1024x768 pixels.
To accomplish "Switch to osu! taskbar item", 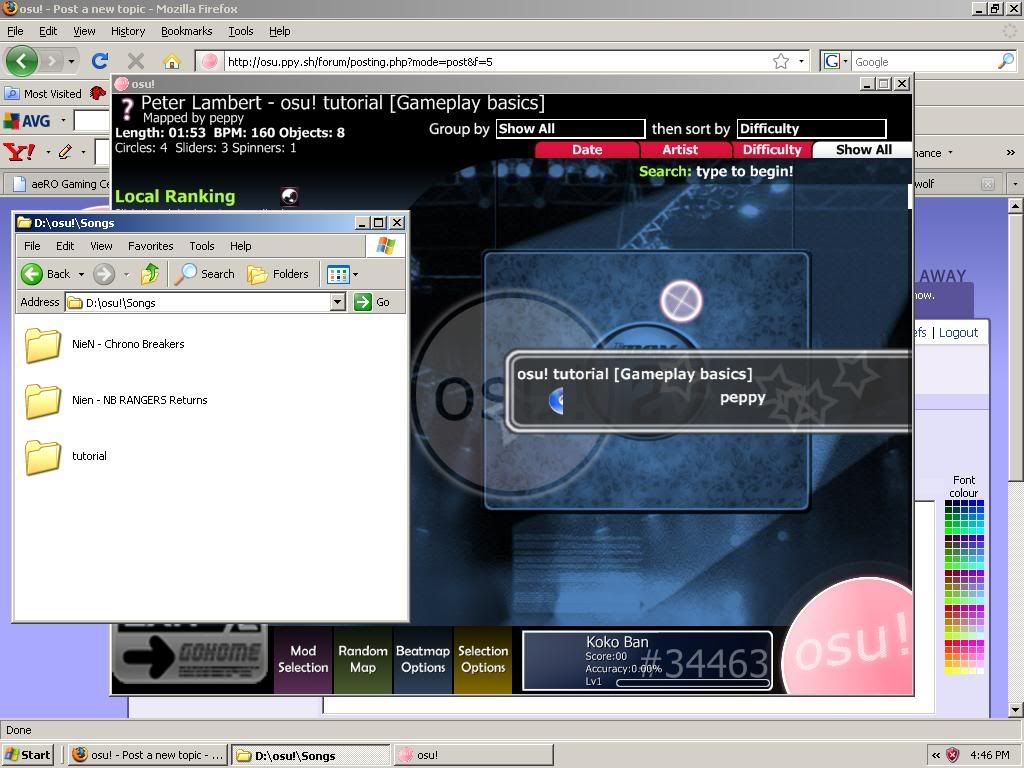I will tap(473, 755).
